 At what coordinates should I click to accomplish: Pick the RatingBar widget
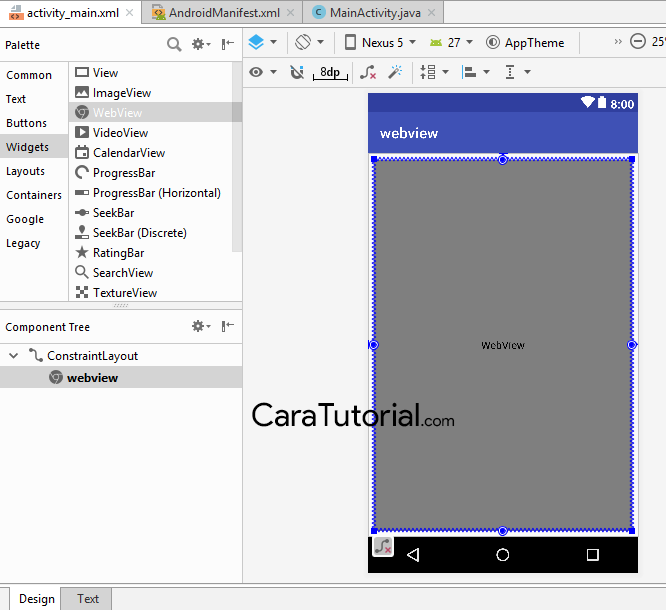[151, 253]
